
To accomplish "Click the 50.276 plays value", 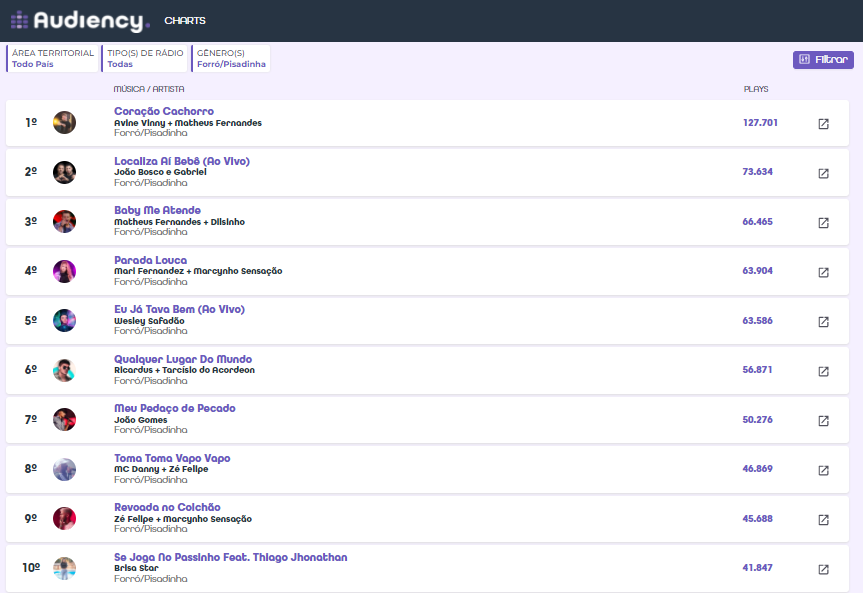I will (757, 420).
